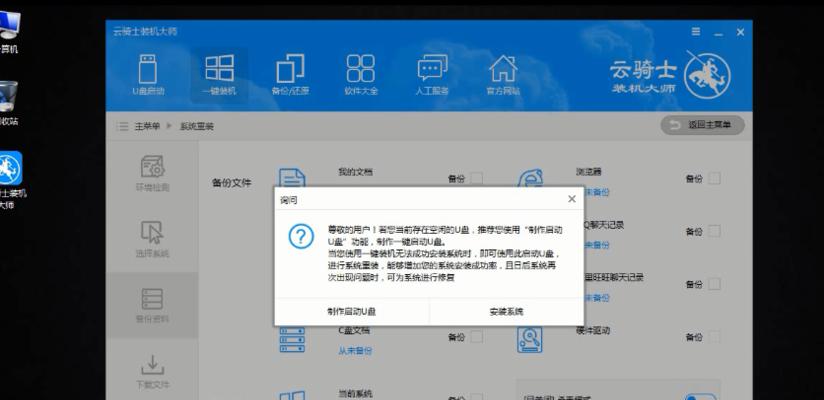The width and height of the screenshot is (824, 400).
Task: Check the 备份 box for C盘文档
Action: pyautogui.click(x=476, y=337)
